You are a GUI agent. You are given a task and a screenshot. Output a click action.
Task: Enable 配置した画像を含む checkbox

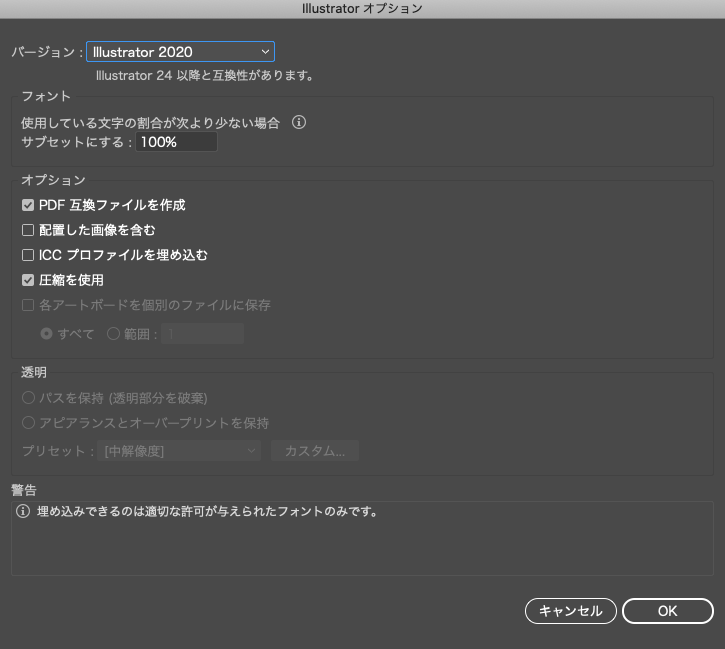[28, 230]
